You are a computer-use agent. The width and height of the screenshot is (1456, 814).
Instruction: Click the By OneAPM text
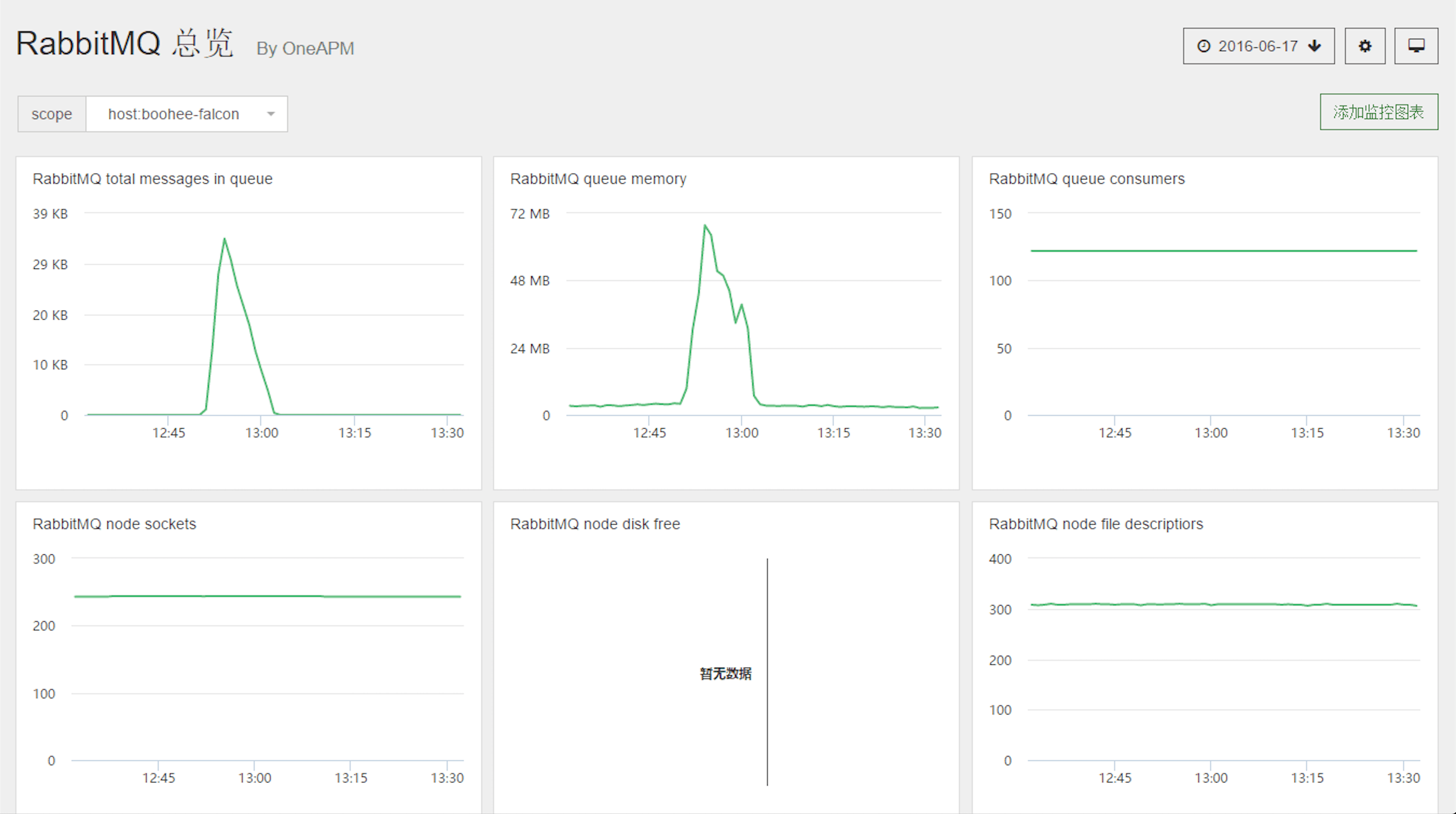305,49
